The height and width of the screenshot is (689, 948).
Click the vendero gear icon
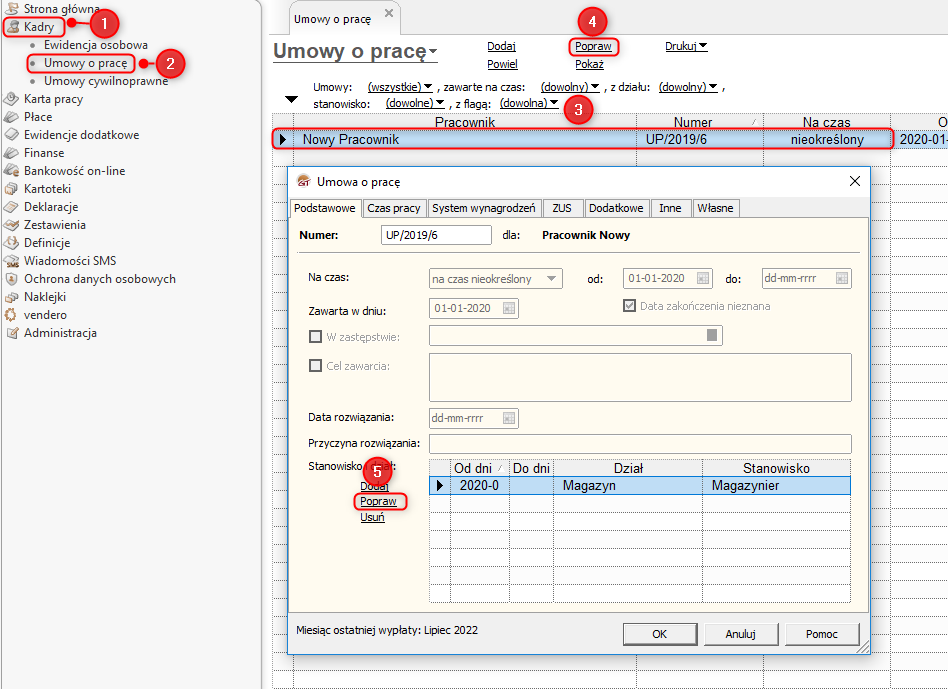click(12, 315)
